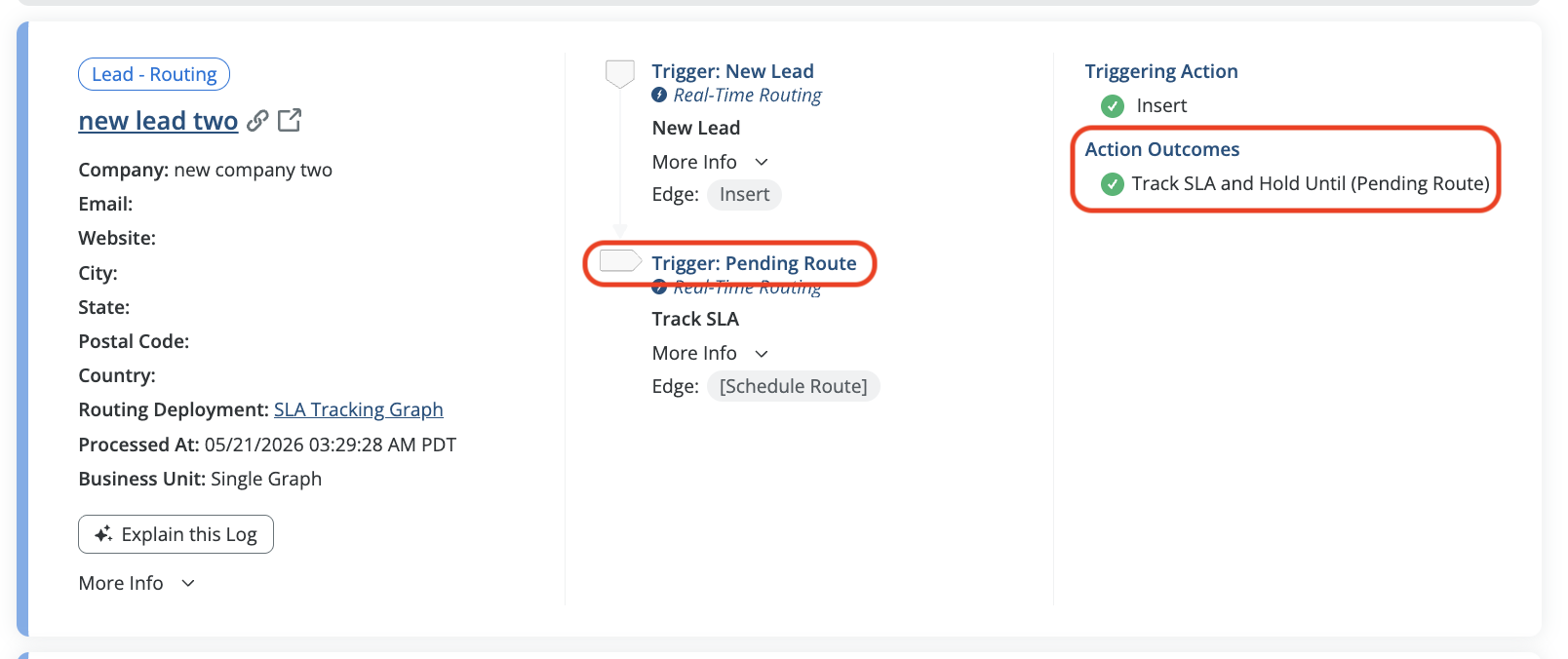Viewport: 1568px width, 659px height.
Task: Expand More Info under Track SLA
Action: pyautogui.click(x=711, y=353)
